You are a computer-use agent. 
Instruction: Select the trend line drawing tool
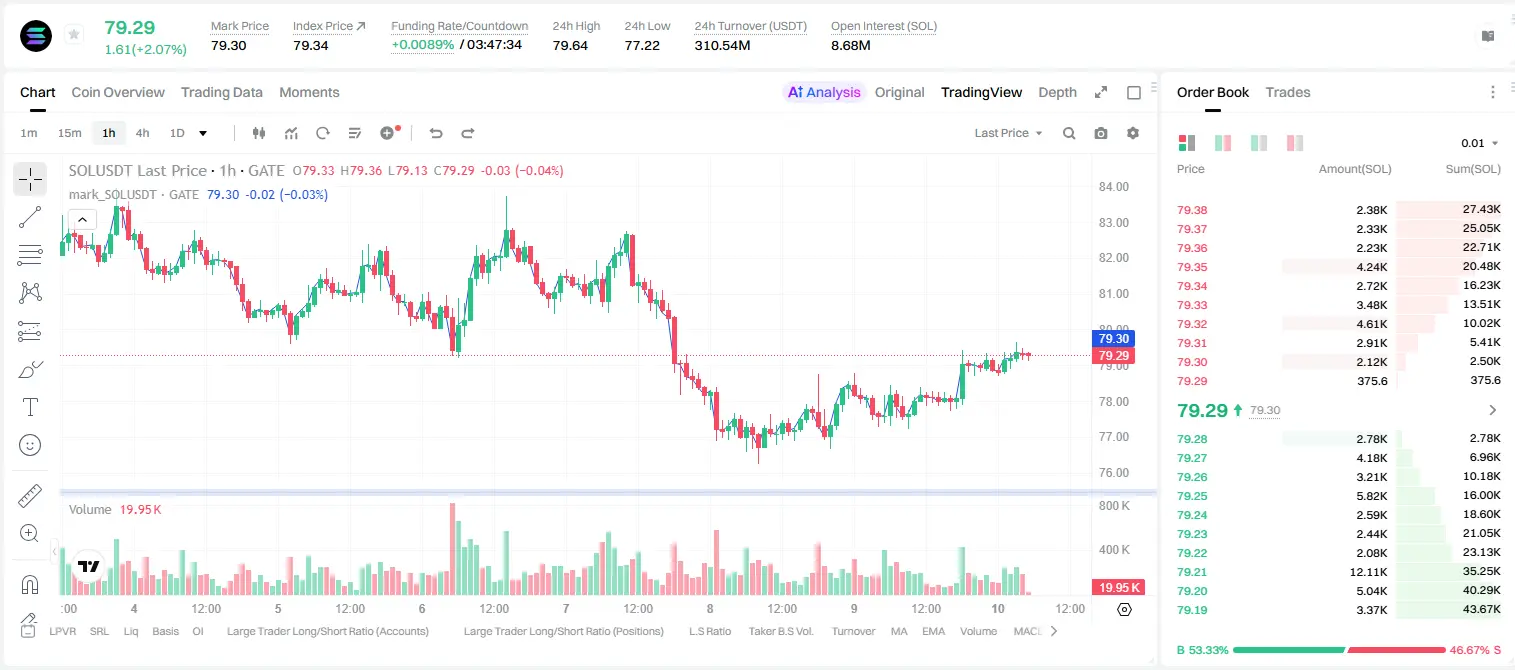30,217
